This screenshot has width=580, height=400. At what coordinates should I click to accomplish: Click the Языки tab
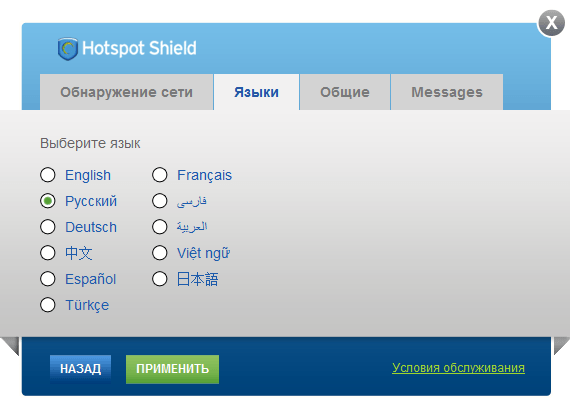click(x=256, y=92)
